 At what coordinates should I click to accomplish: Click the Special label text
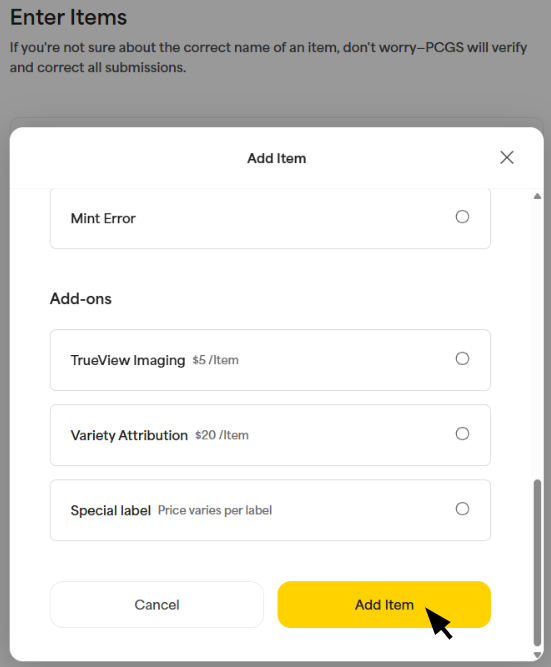pos(111,510)
